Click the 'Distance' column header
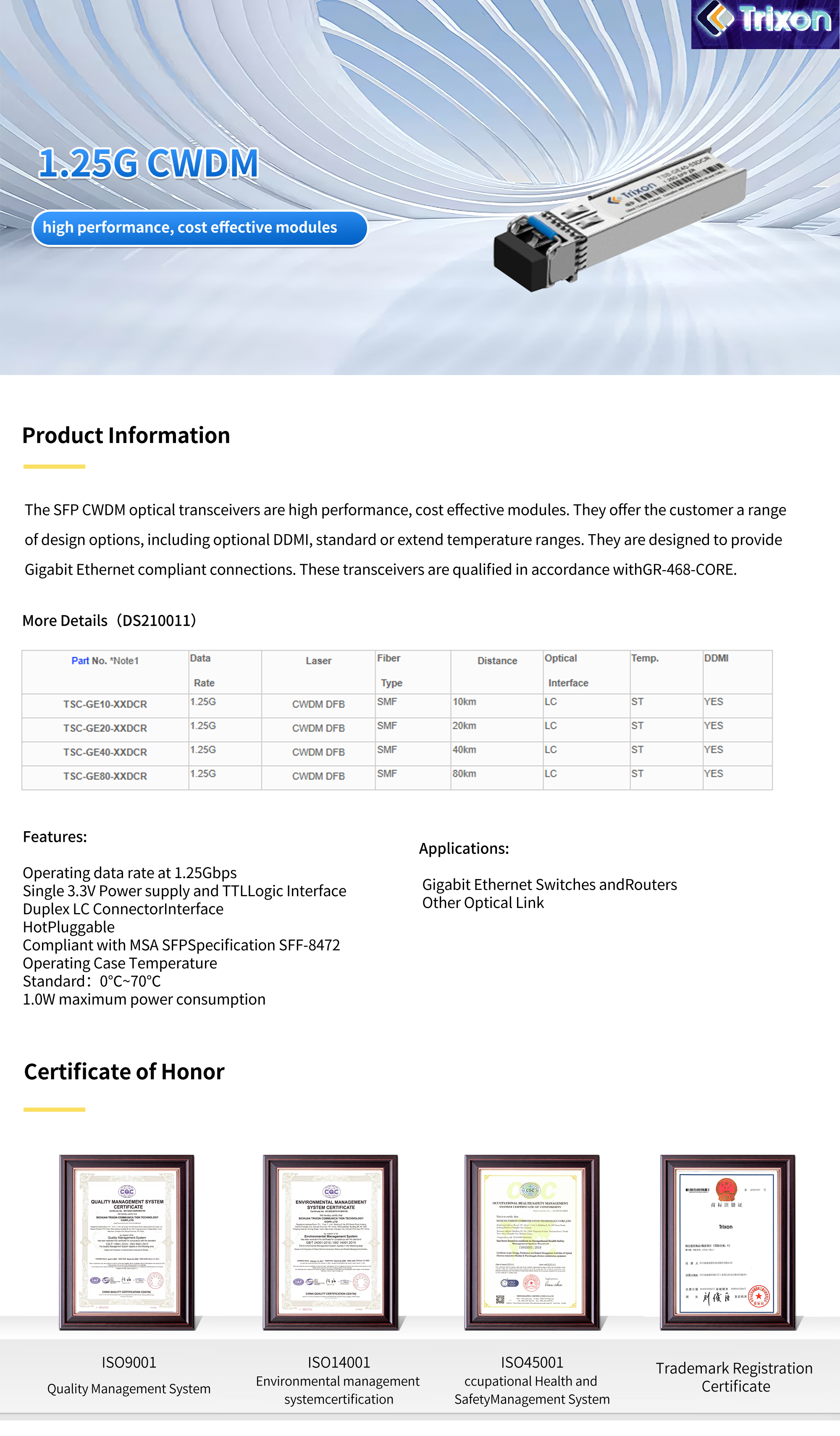Screen dimensions: 840x1436 [x=497, y=661]
